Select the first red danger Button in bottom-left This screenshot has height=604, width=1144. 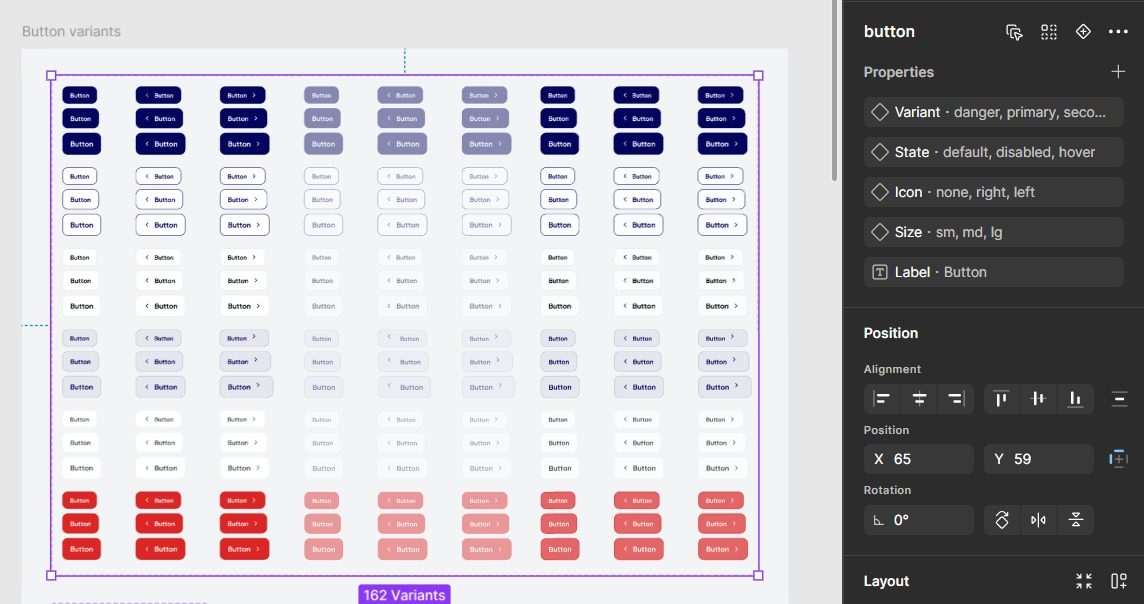[80, 500]
